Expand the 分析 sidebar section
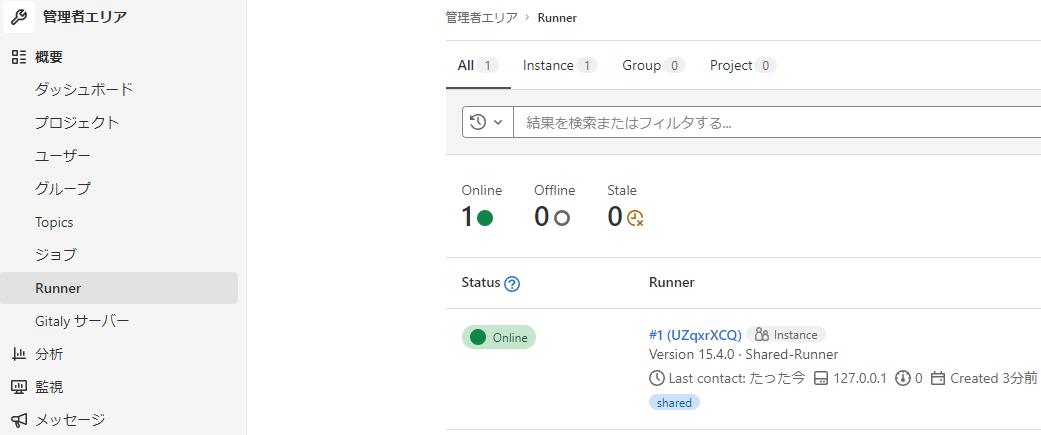Image resolution: width=1041 pixels, height=435 pixels. 119,354
